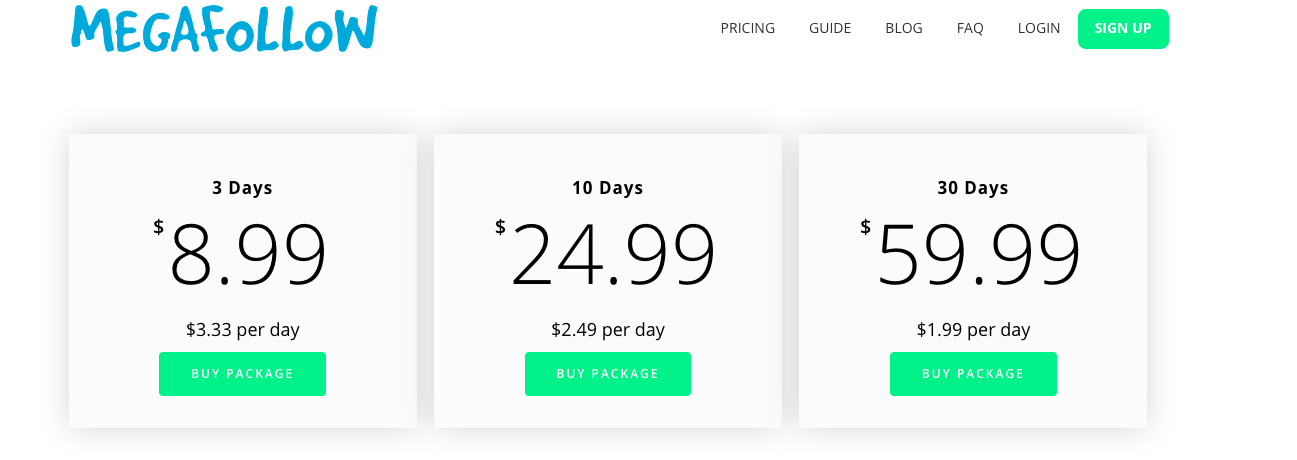Click the "$3.33 per day" text

coord(242,330)
